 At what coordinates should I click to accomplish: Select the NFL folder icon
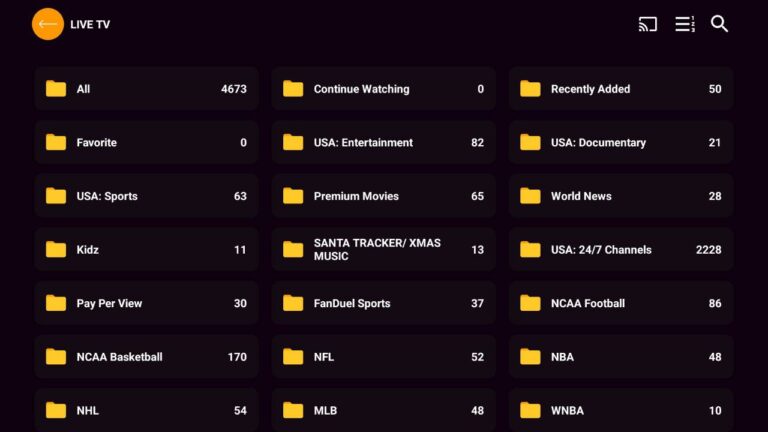[x=293, y=357]
